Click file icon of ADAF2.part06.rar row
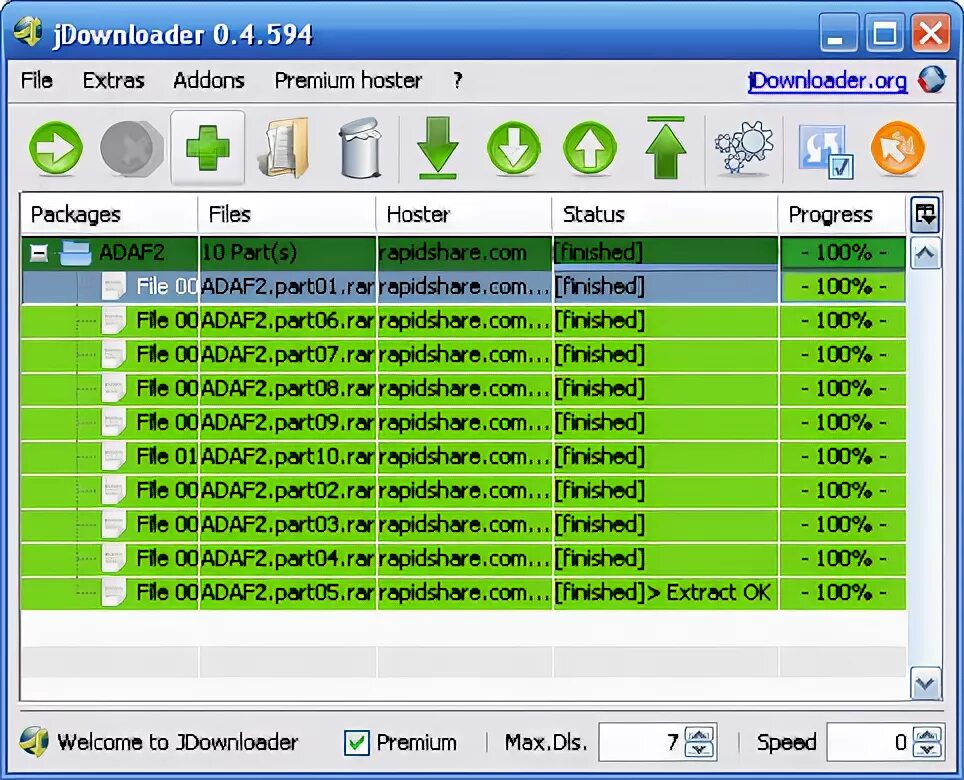The width and height of the screenshot is (964, 780). point(113,321)
